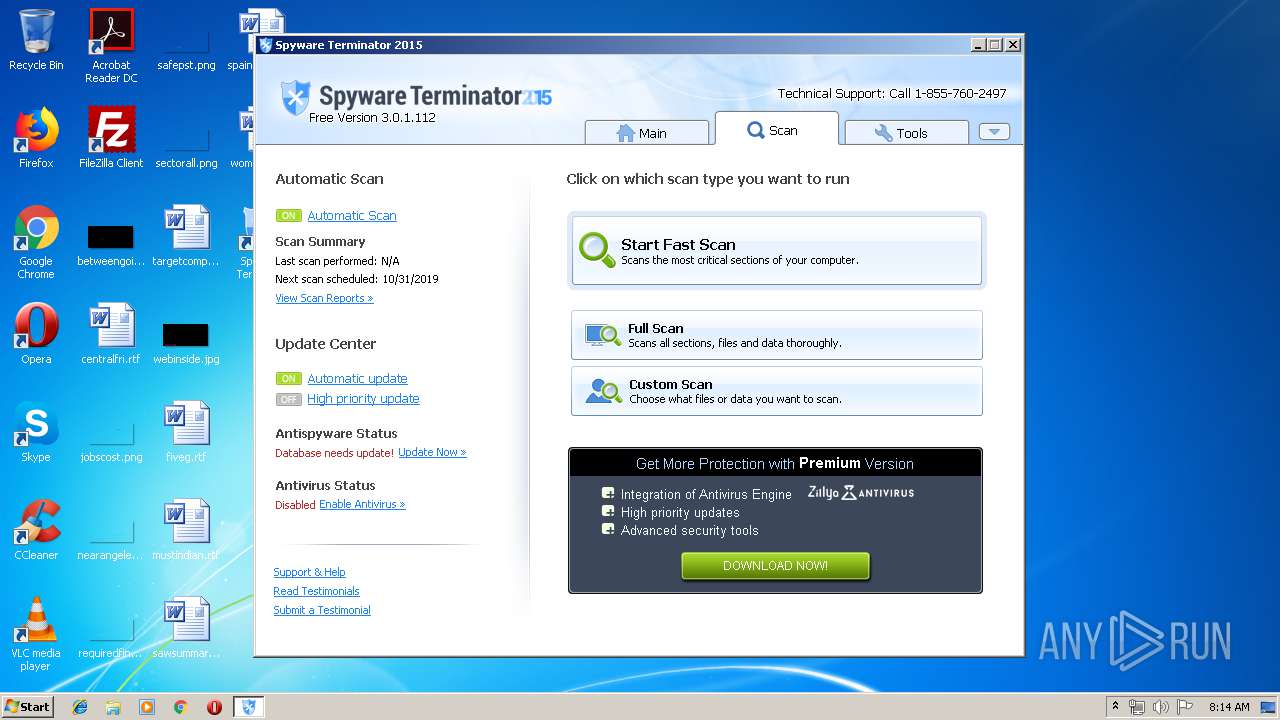Open Support & Help link
1280x720 pixels.
point(309,572)
